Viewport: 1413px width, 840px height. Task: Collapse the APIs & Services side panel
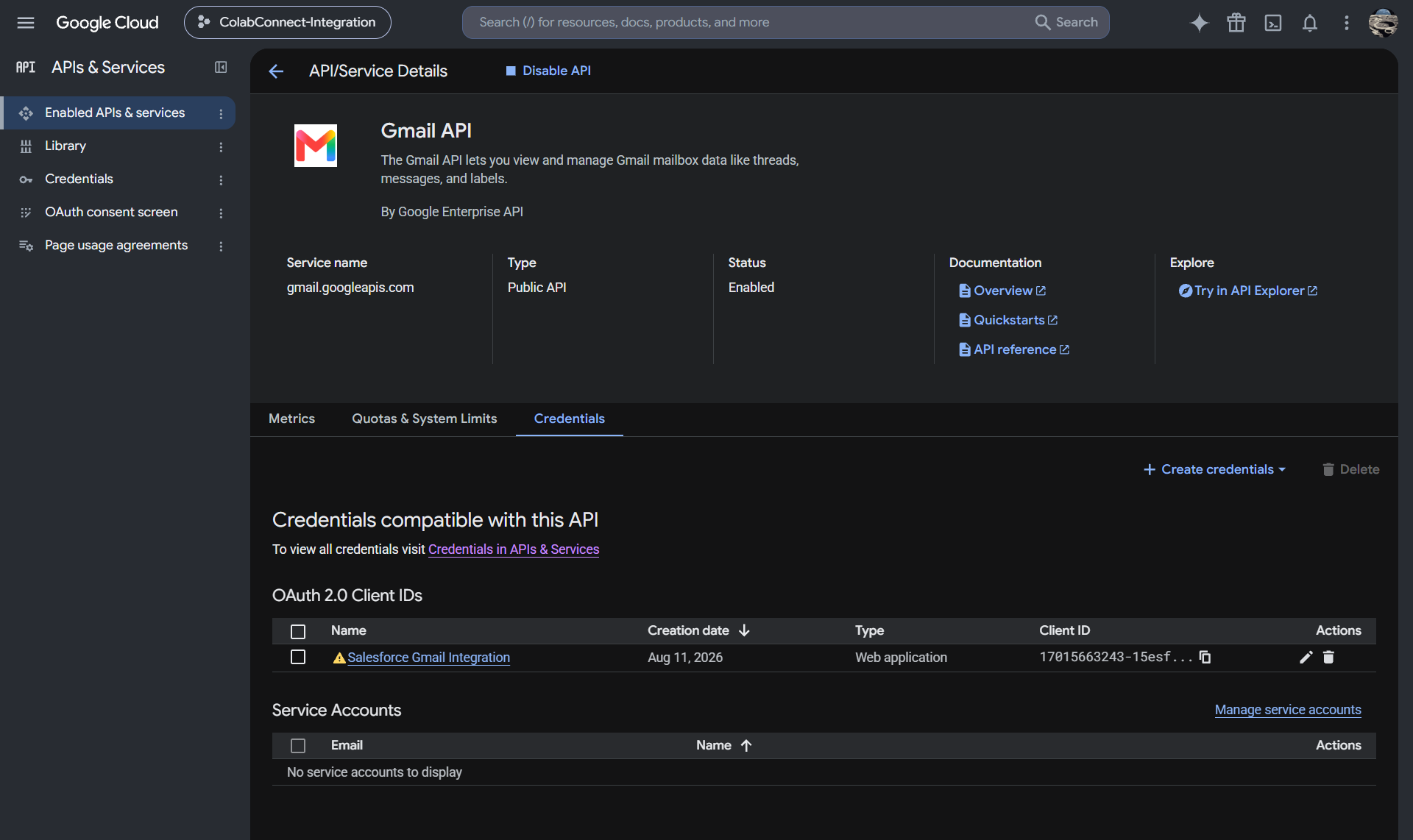point(221,67)
